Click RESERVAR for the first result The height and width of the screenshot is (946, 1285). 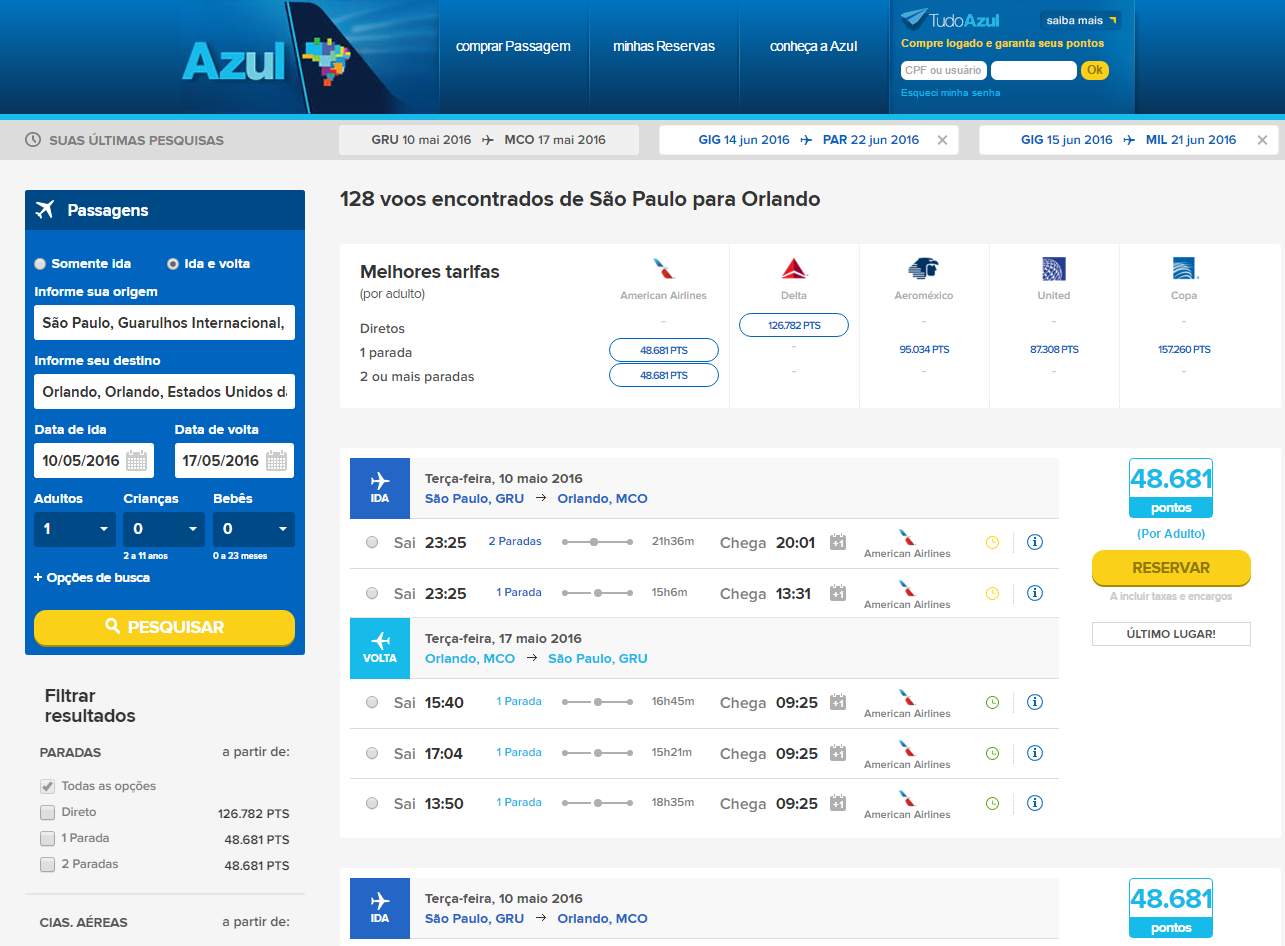coord(1171,567)
